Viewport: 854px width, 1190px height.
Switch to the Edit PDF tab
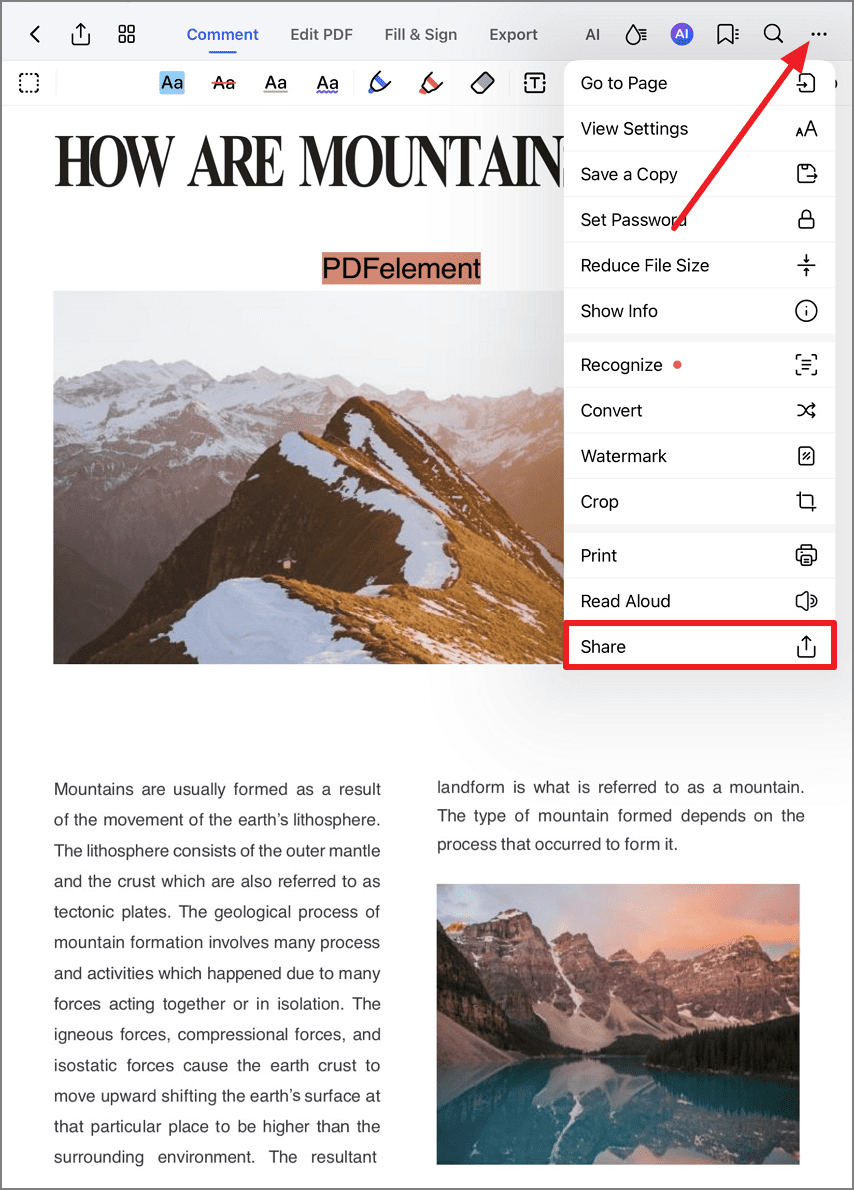(x=321, y=34)
